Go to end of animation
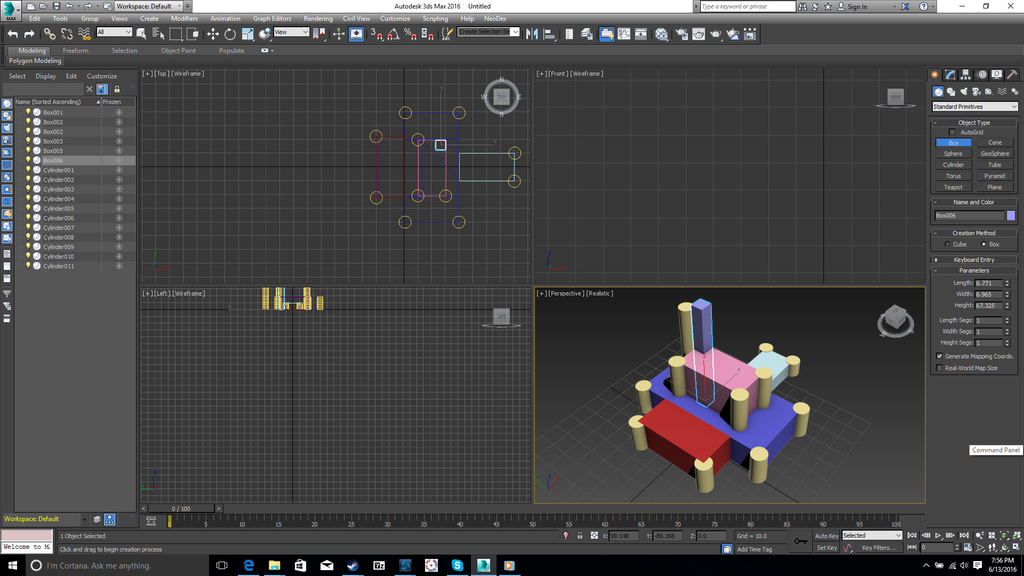Screen dimensions: 1024x576 point(964,536)
